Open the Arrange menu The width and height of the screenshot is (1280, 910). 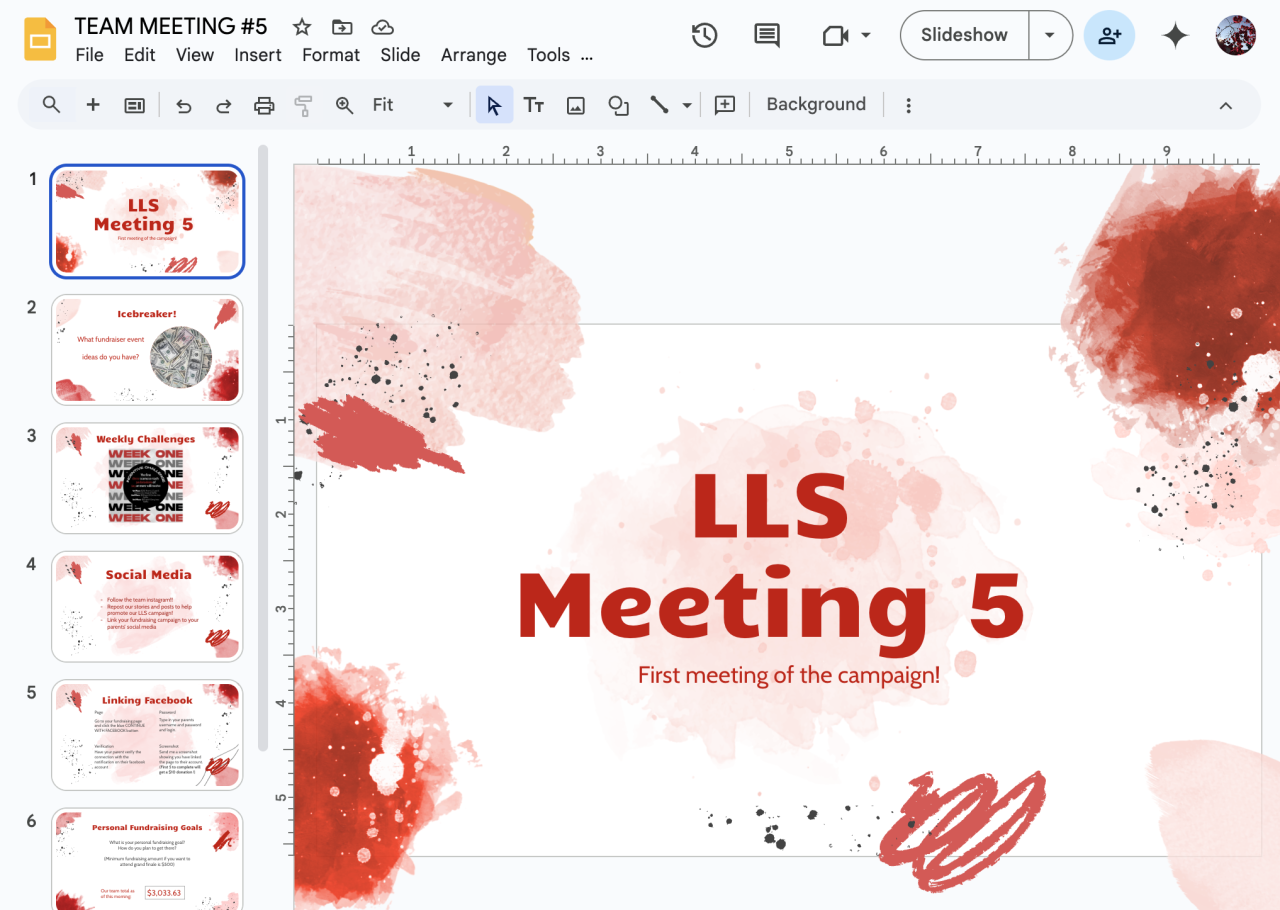point(473,55)
